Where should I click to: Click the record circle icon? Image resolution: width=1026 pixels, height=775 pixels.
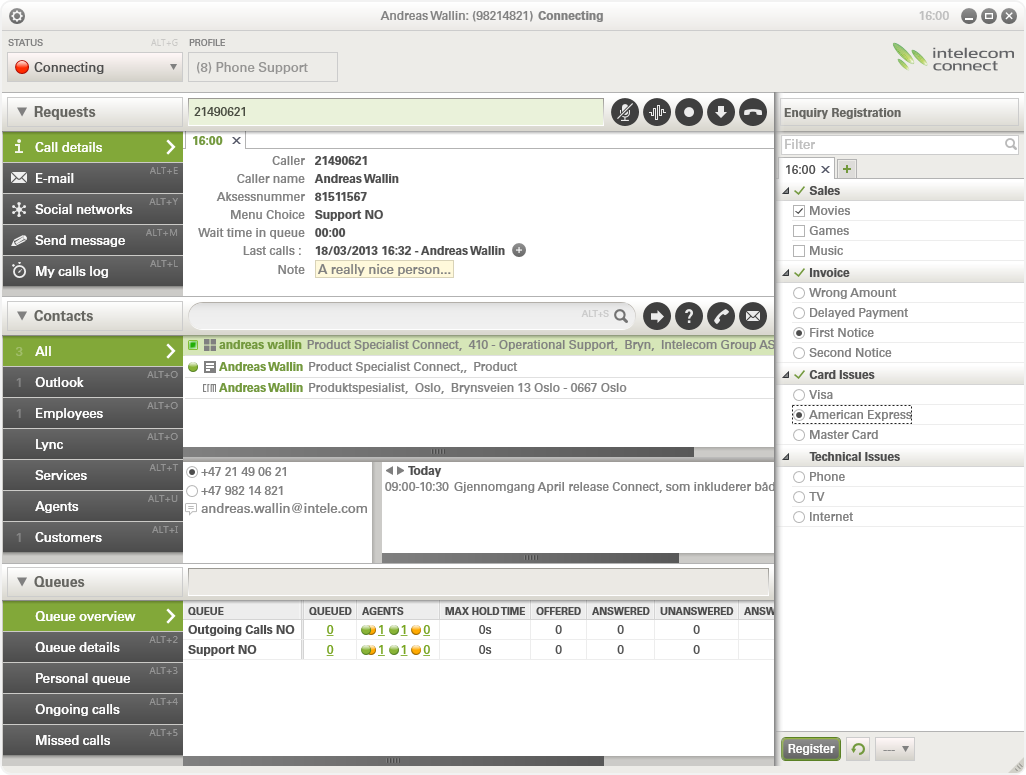click(x=689, y=112)
